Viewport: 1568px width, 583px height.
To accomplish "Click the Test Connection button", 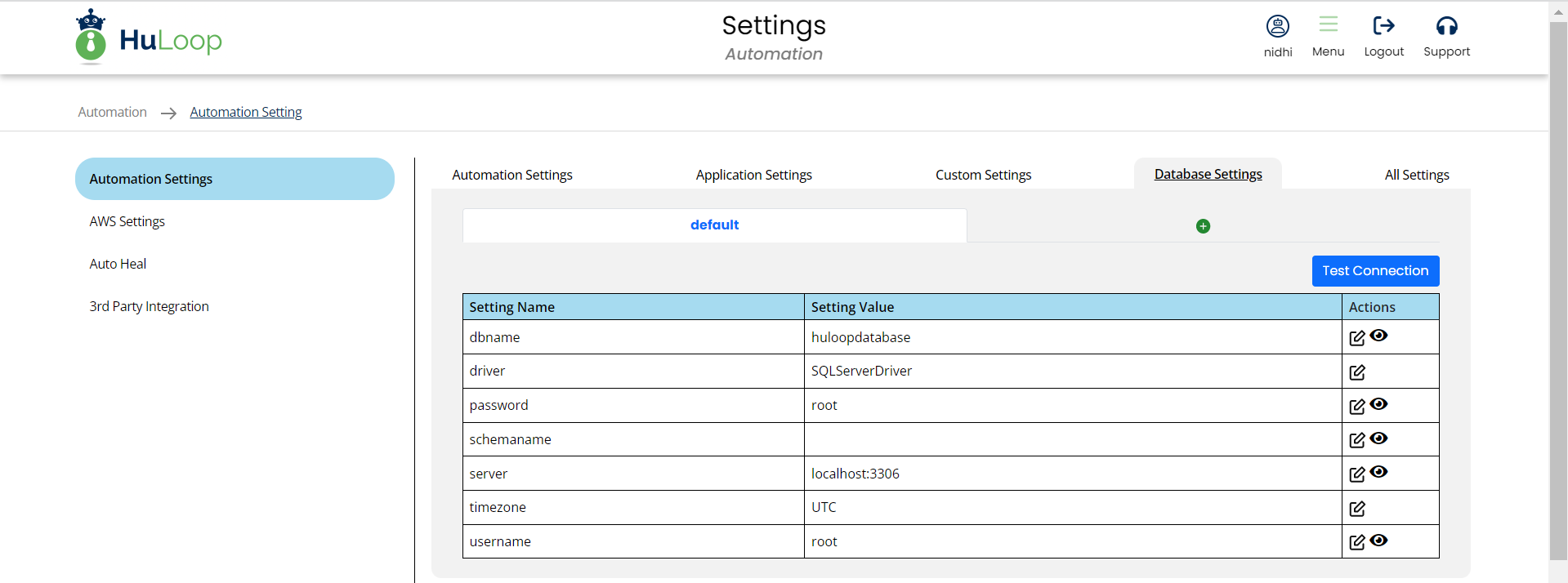I will pos(1375,271).
